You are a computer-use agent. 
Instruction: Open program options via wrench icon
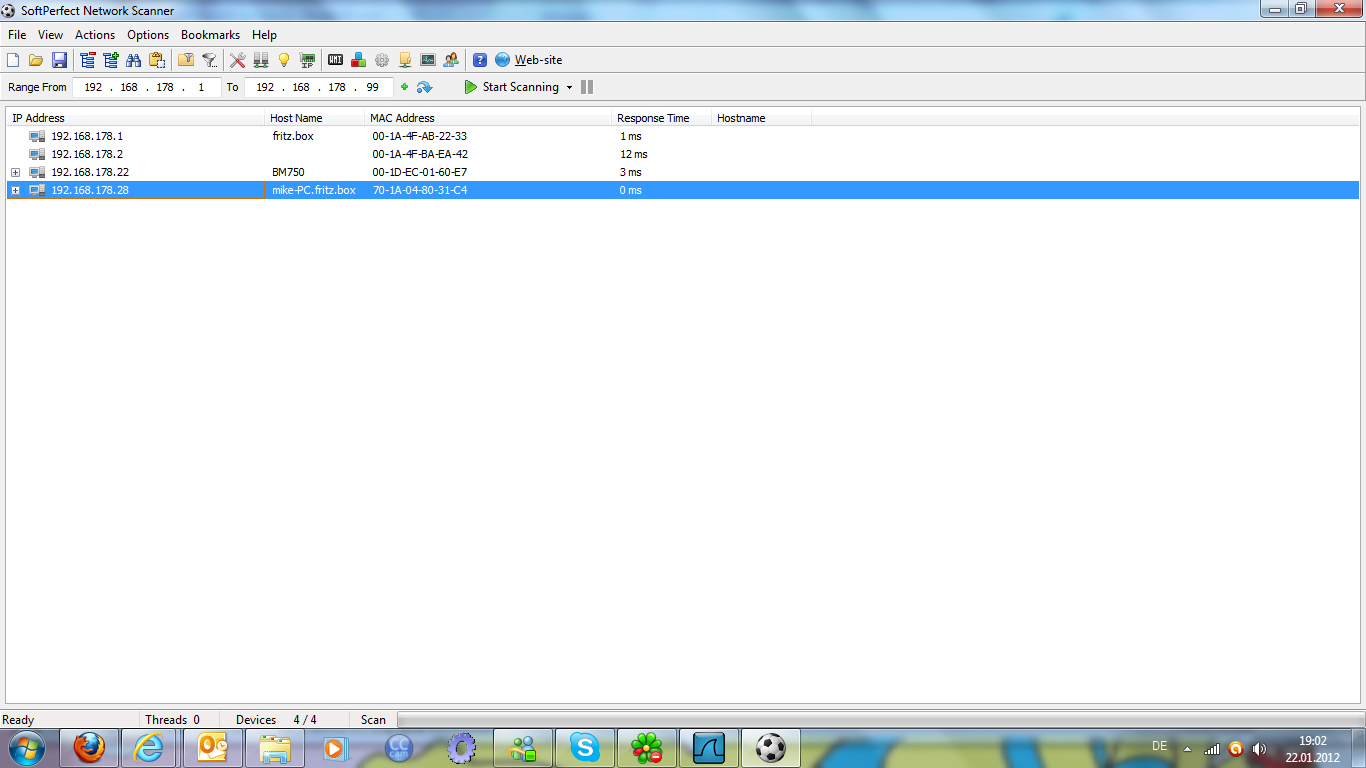(x=238, y=60)
